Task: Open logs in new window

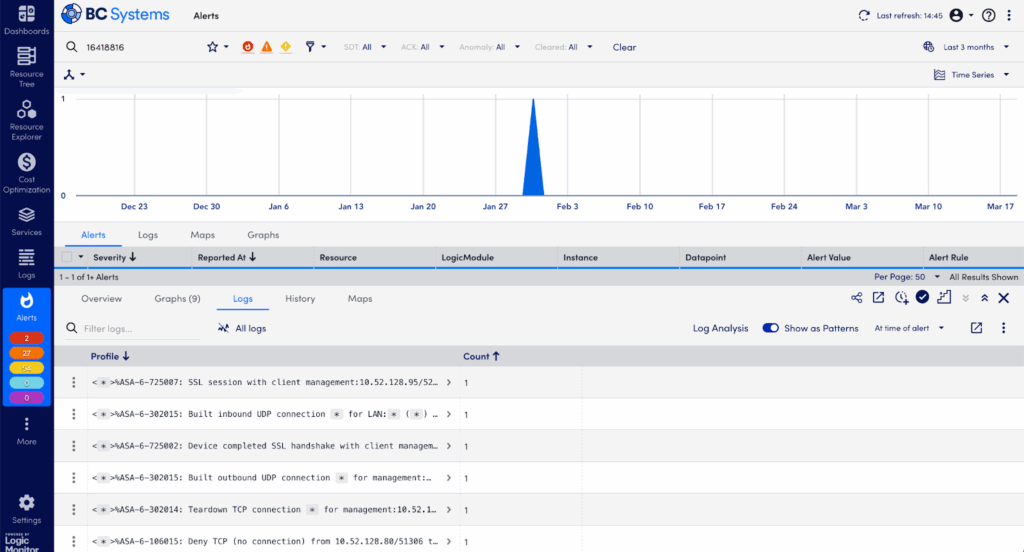Action: (976, 328)
